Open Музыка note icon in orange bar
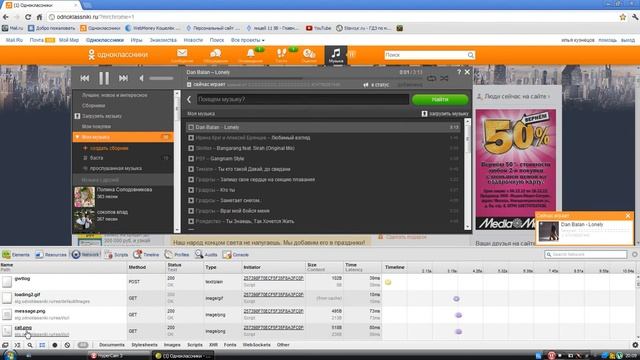Viewport: 640px width, 360px height. coord(336,55)
